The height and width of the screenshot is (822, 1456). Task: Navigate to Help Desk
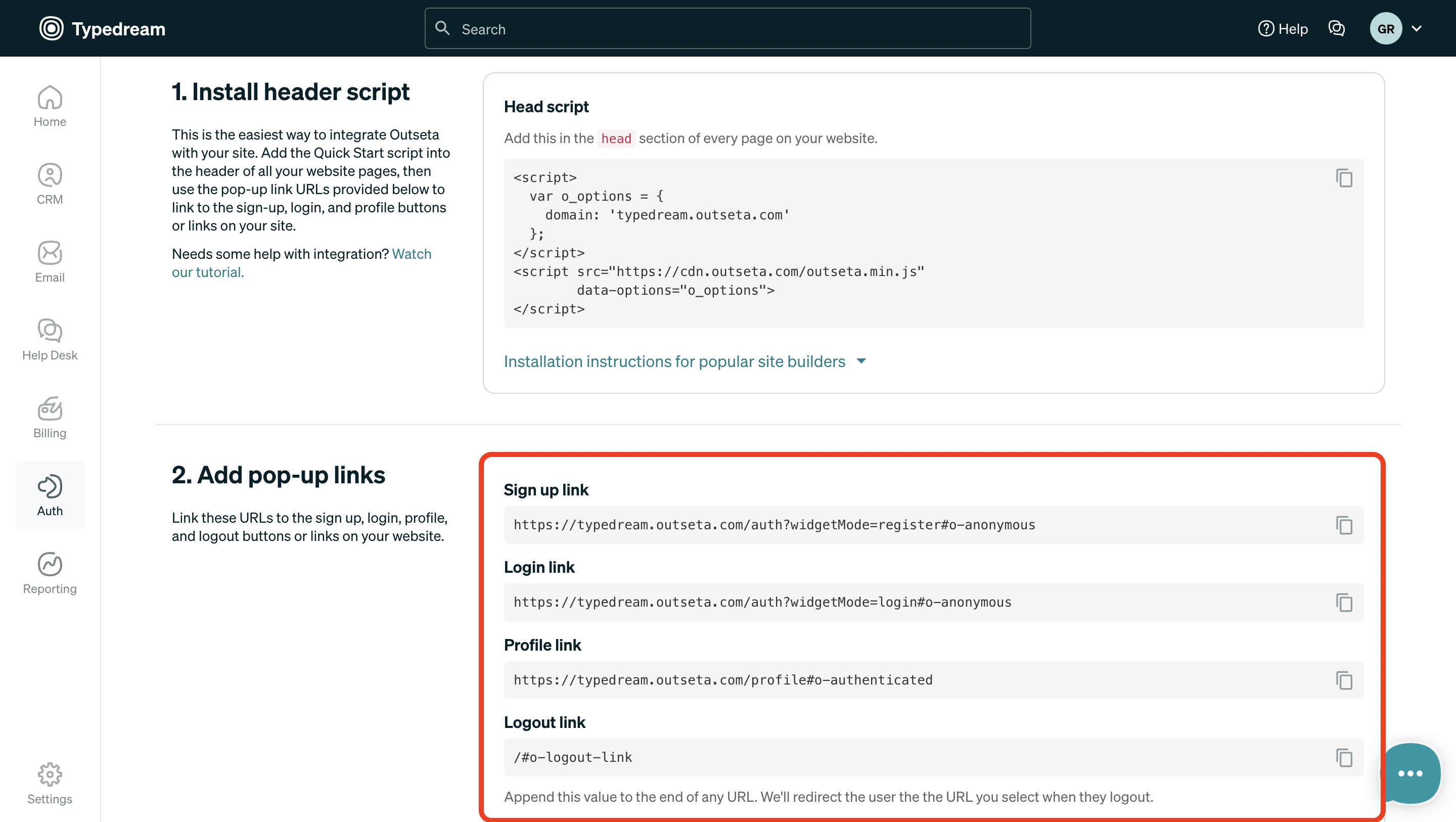click(50, 340)
